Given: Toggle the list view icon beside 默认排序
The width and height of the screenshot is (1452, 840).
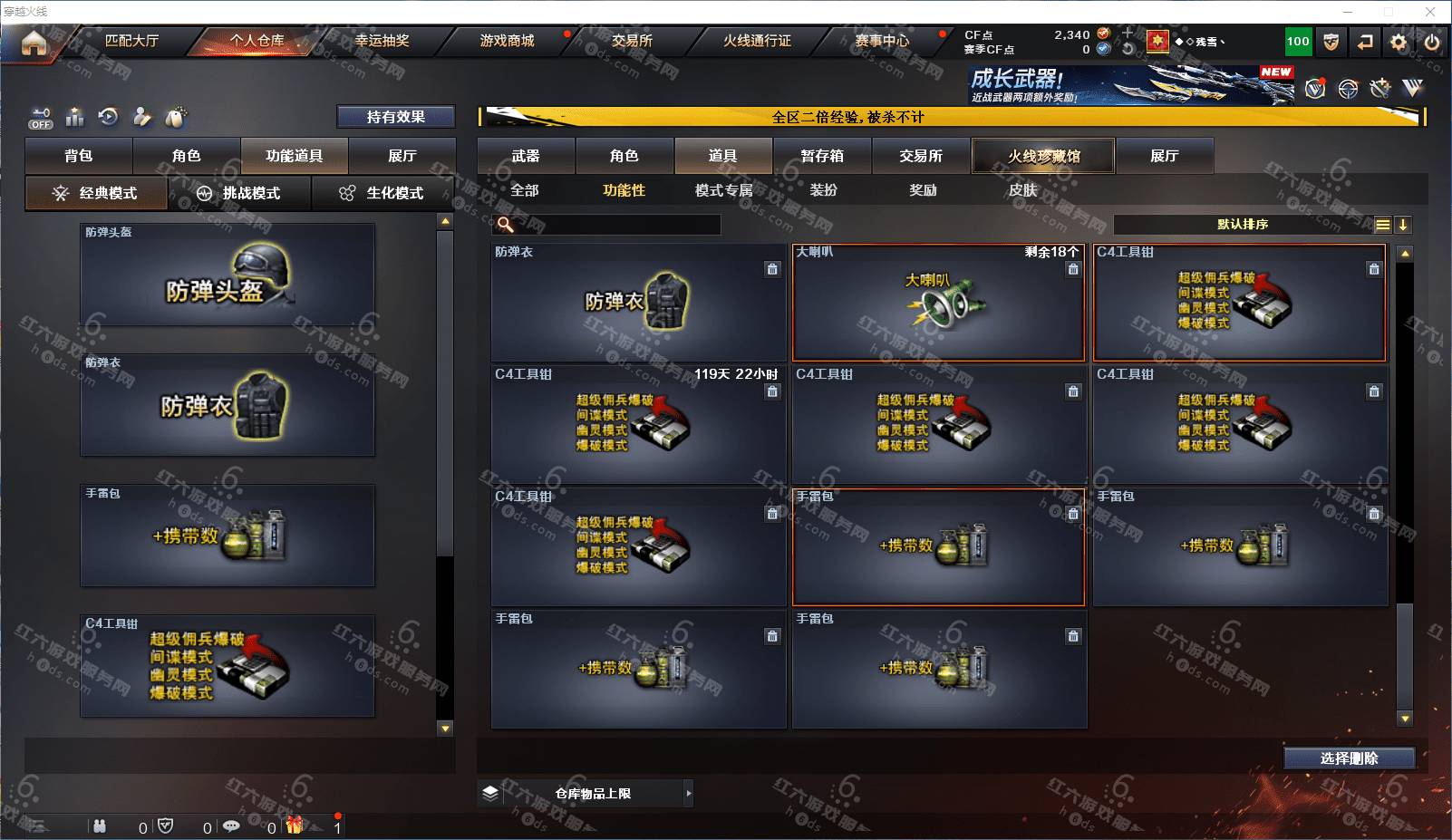Looking at the screenshot, I should click(x=1382, y=225).
